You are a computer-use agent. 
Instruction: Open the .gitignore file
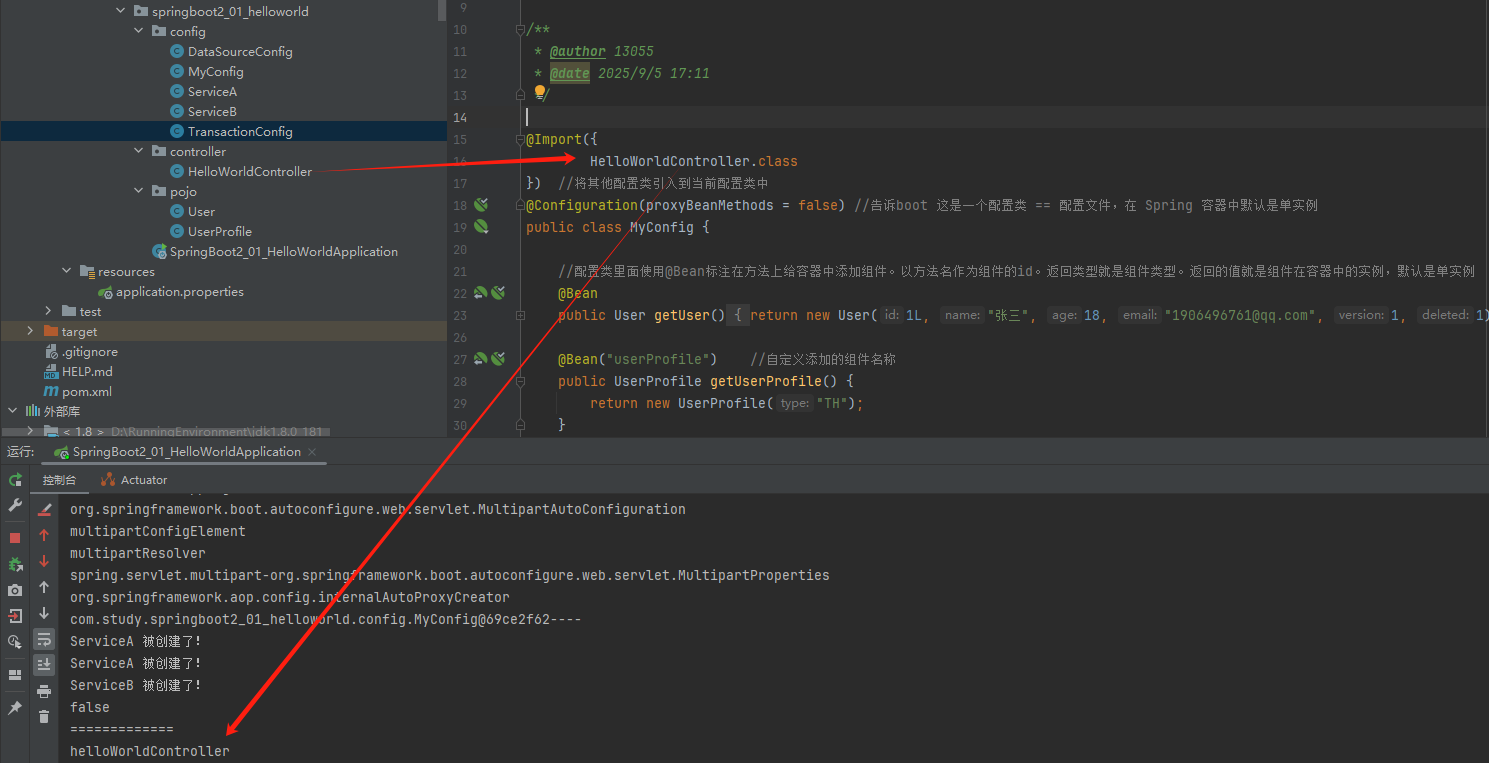(x=89, y=351)
